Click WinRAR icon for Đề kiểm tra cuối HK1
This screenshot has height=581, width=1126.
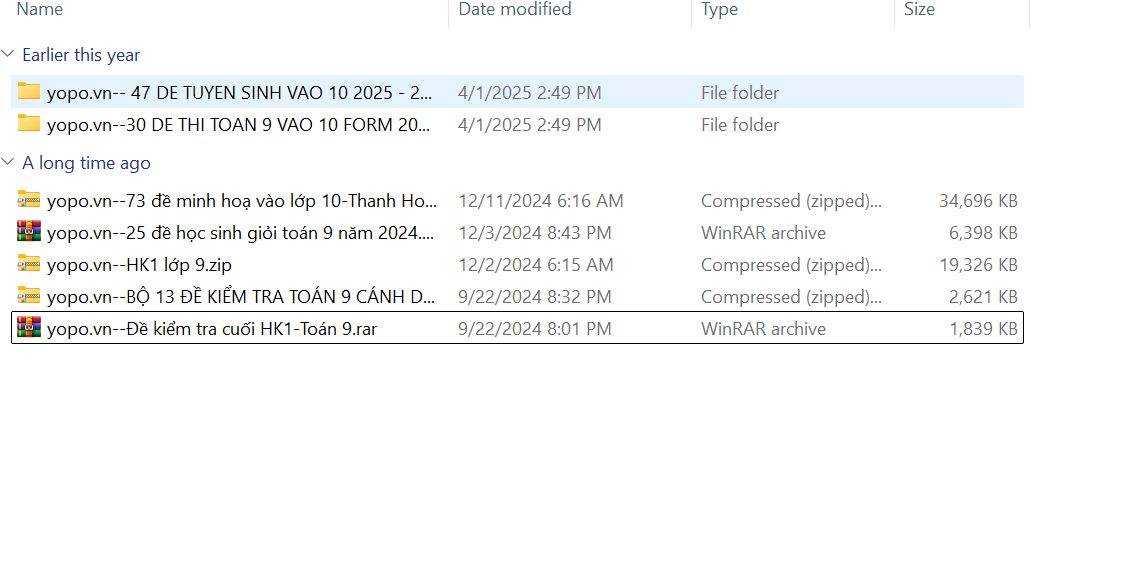[29, 328]
